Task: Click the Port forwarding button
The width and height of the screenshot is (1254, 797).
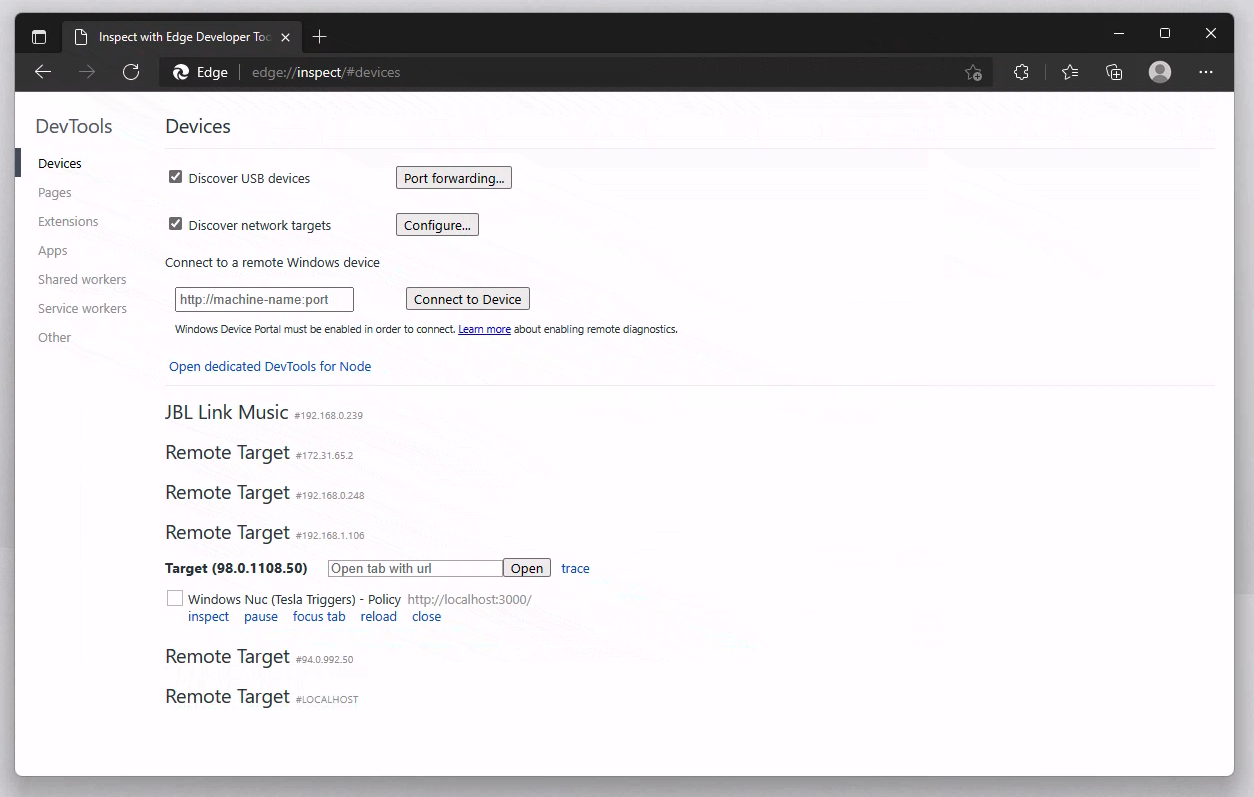Action: tap(454, 178)
